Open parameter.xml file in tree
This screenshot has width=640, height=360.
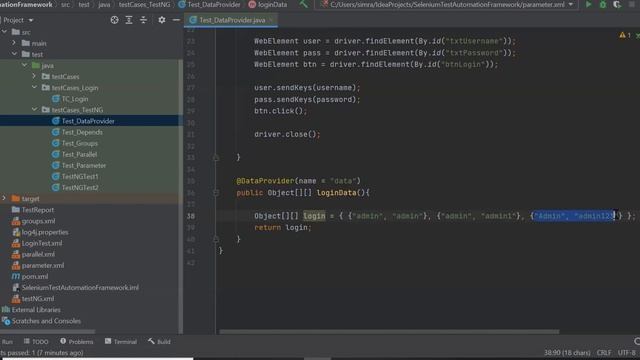coord(43,265)
